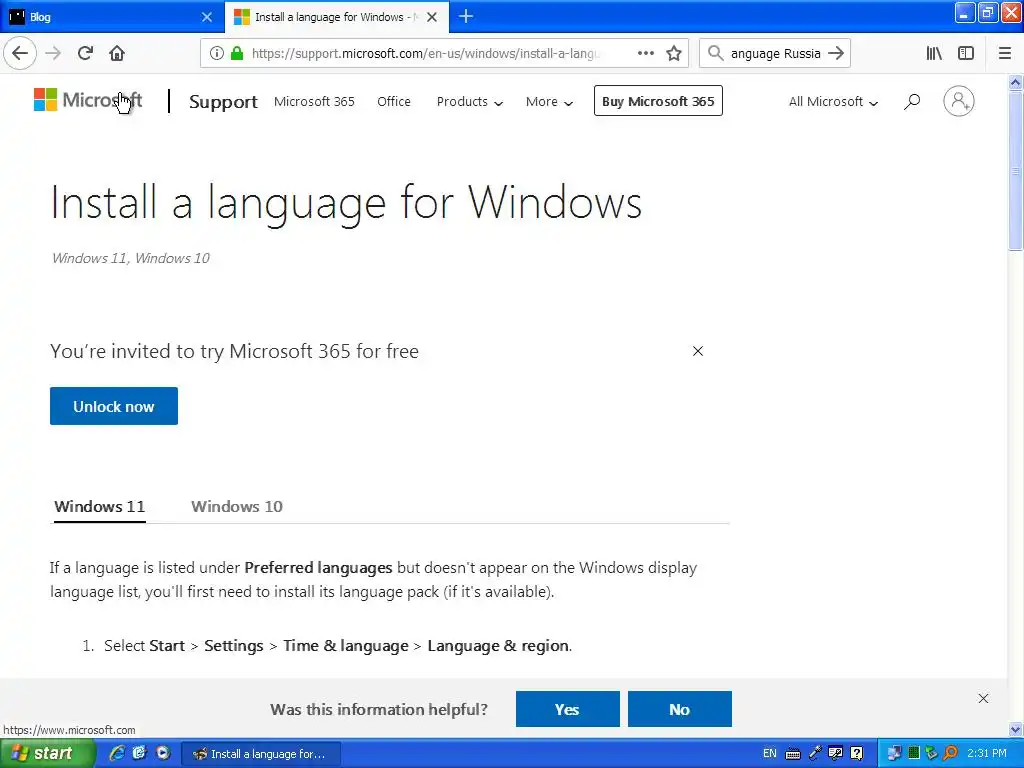Expand the More dropdown

(549, 101)
